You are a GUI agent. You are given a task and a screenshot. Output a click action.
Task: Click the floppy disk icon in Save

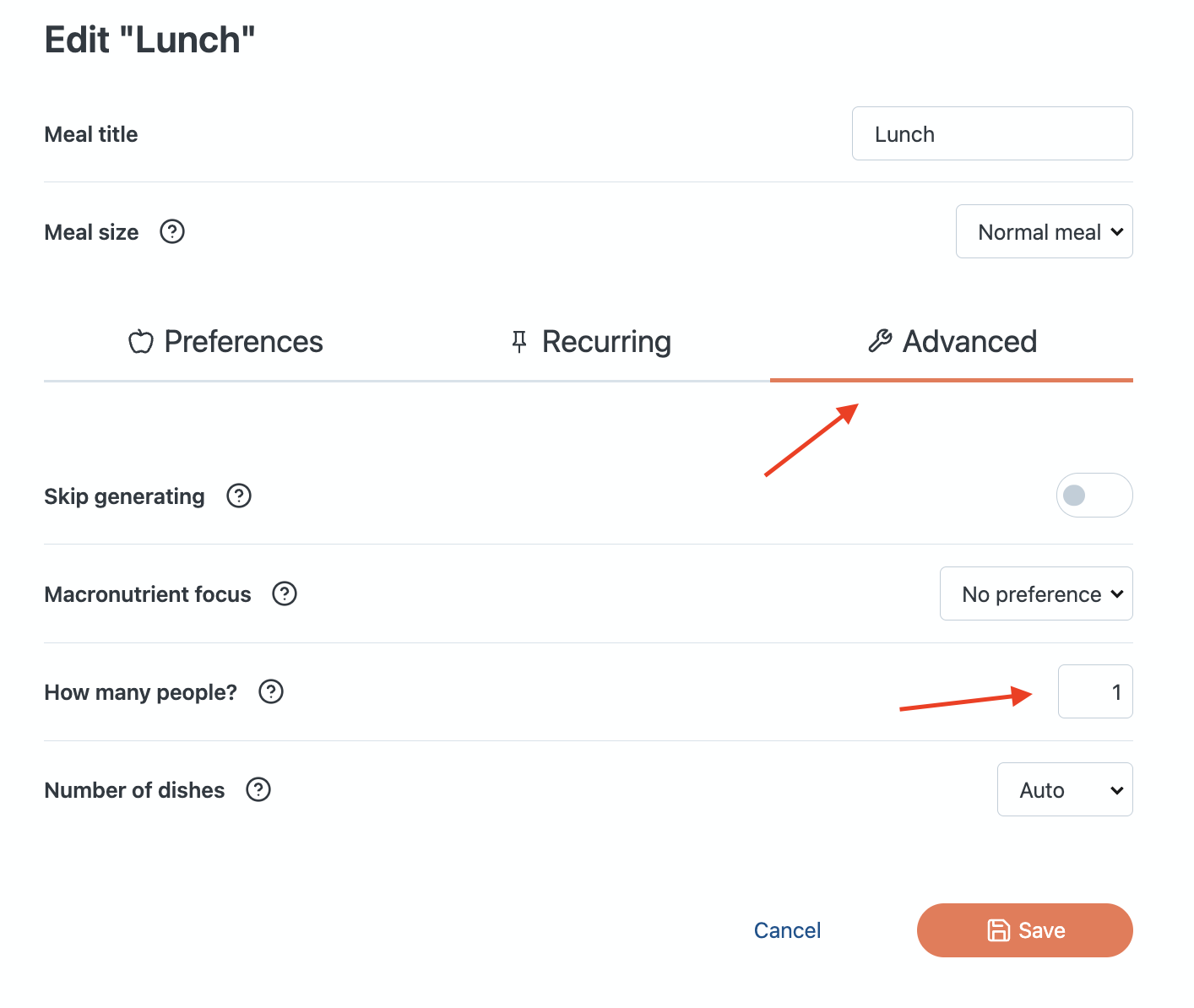(x=999, y=930)
